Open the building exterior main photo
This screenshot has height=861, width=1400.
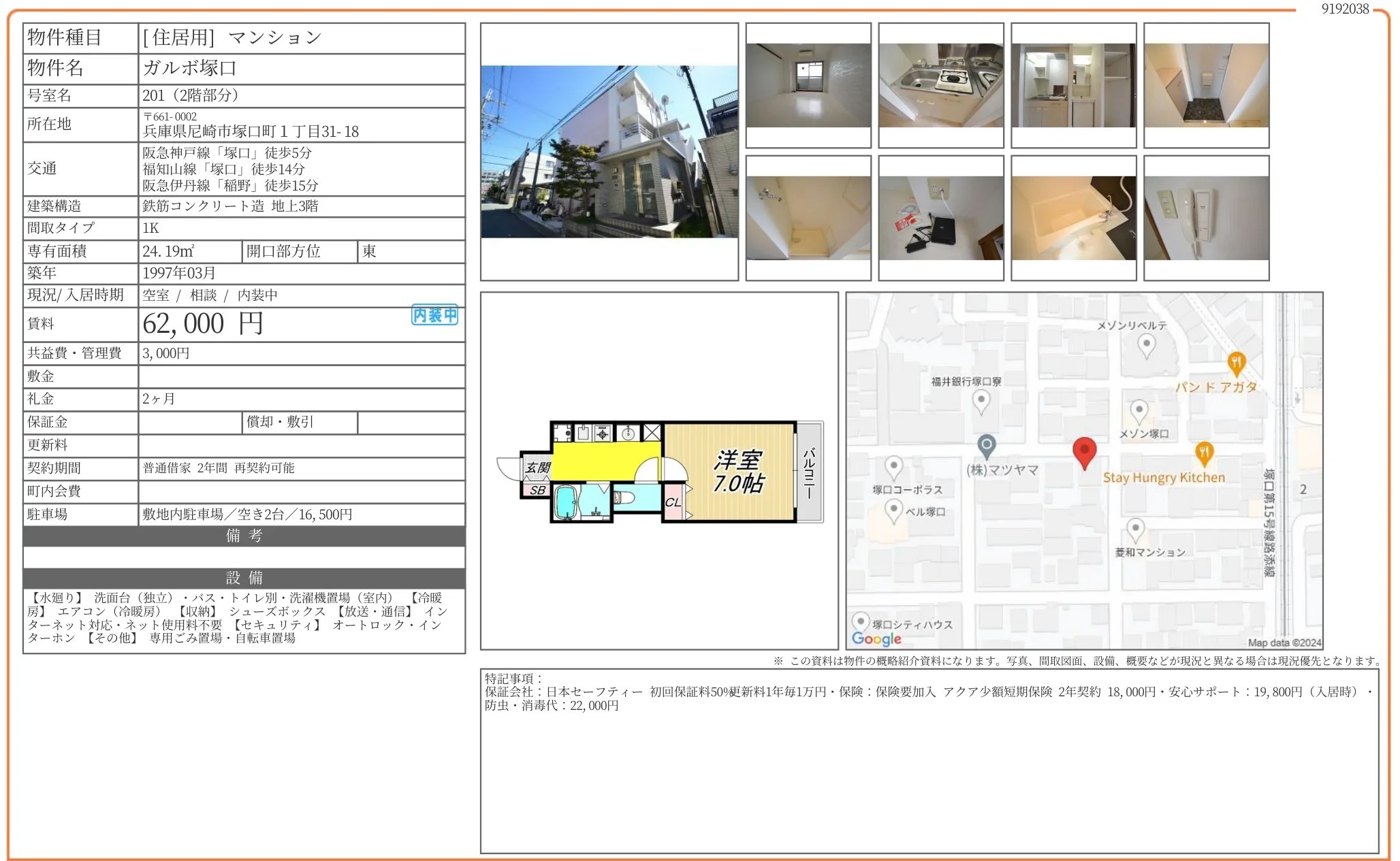[609, 152]
